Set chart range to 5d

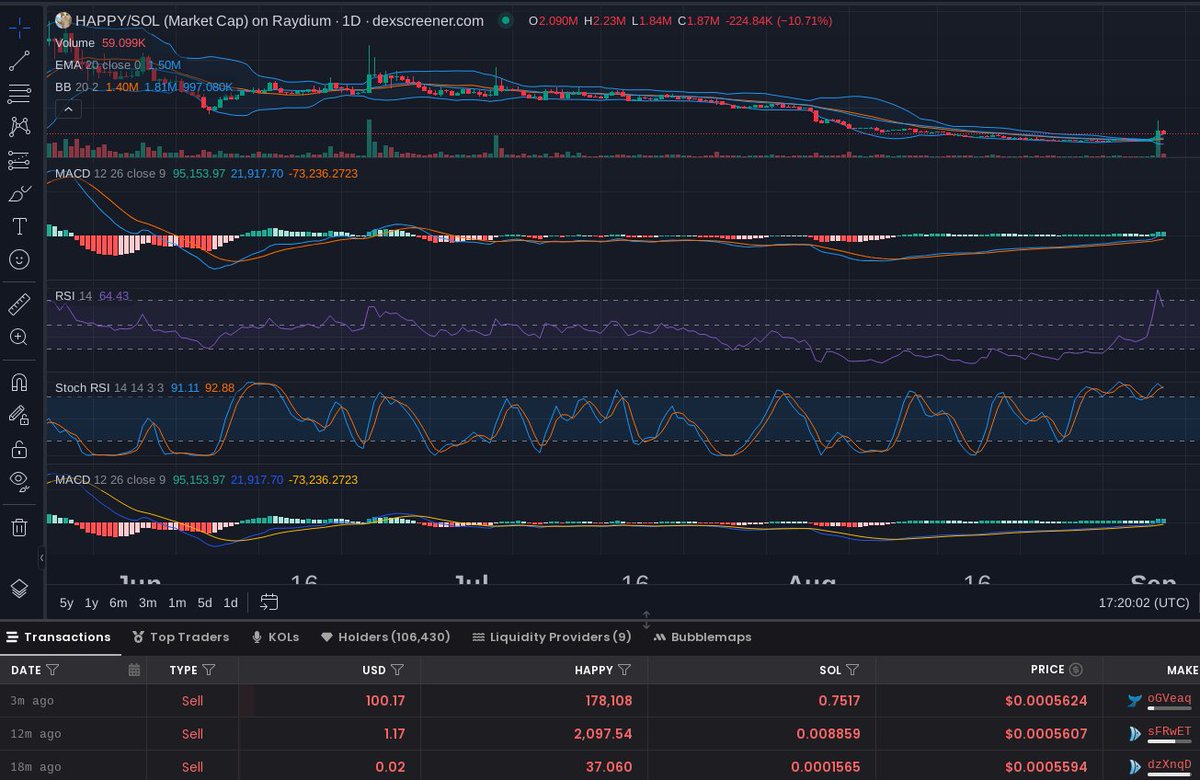click(x=204, y=603)
